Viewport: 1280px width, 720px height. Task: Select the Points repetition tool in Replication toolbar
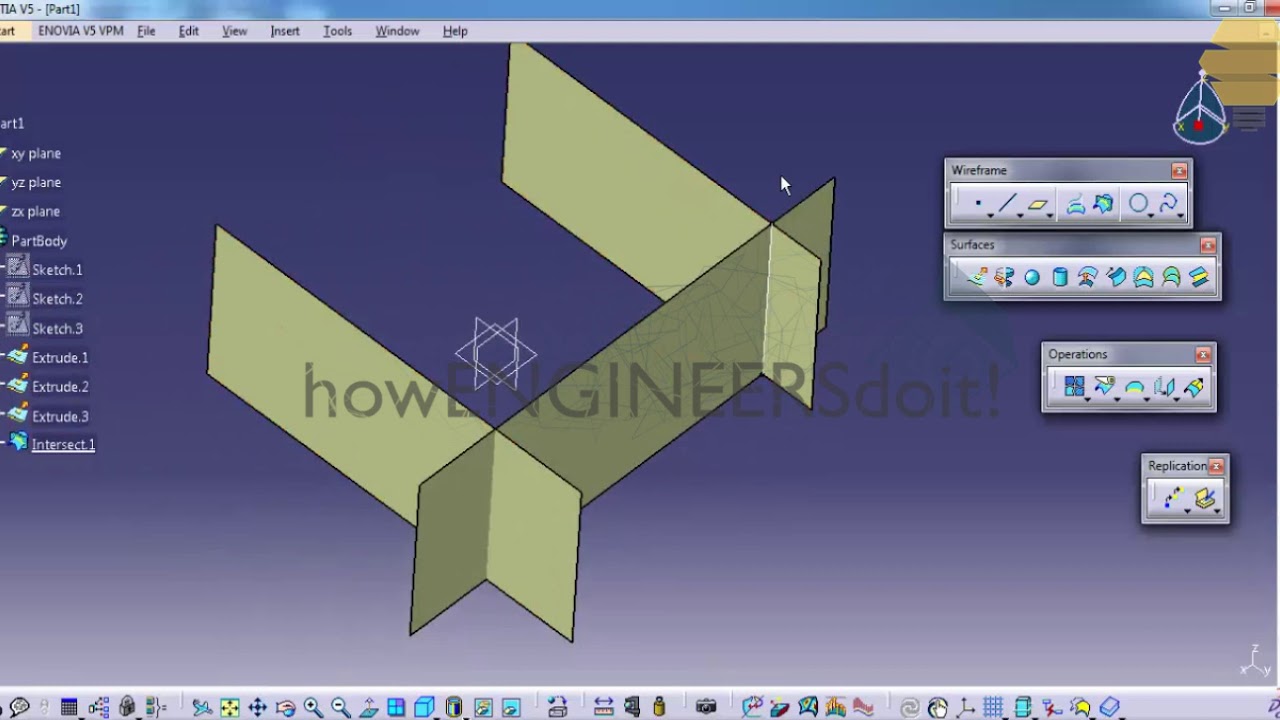coord(1173,498)
